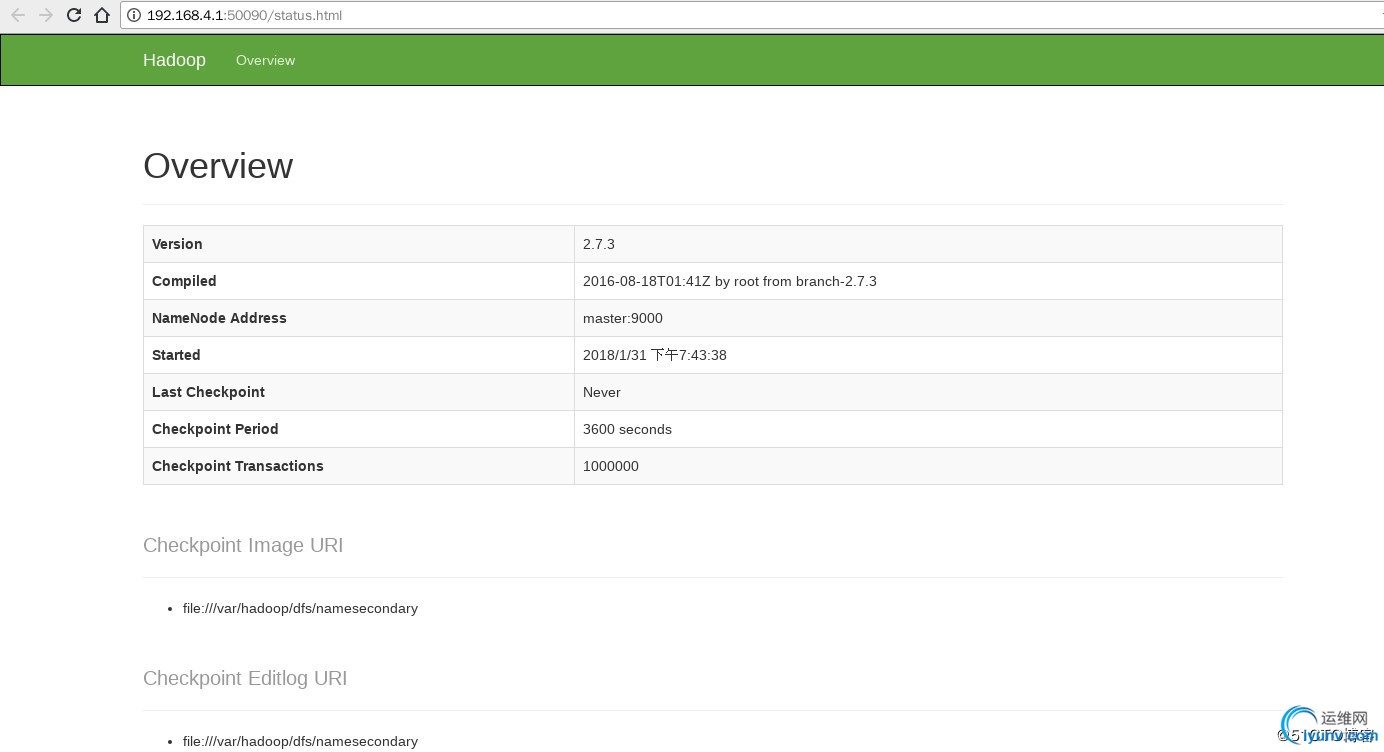Open the Hadoop brand link
The height and width of the screenshot is (752, 1384).
pyautogui.click(x=174, y=60)
